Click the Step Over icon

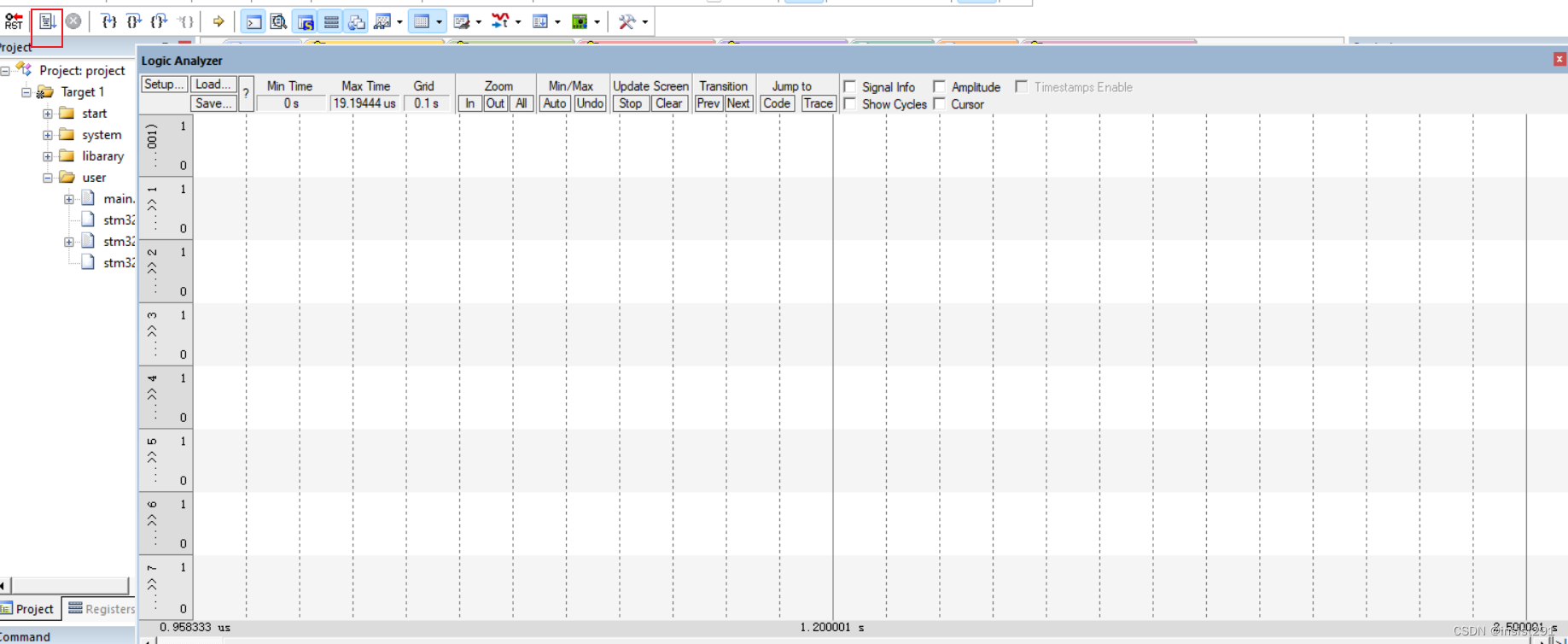(134, 21)
